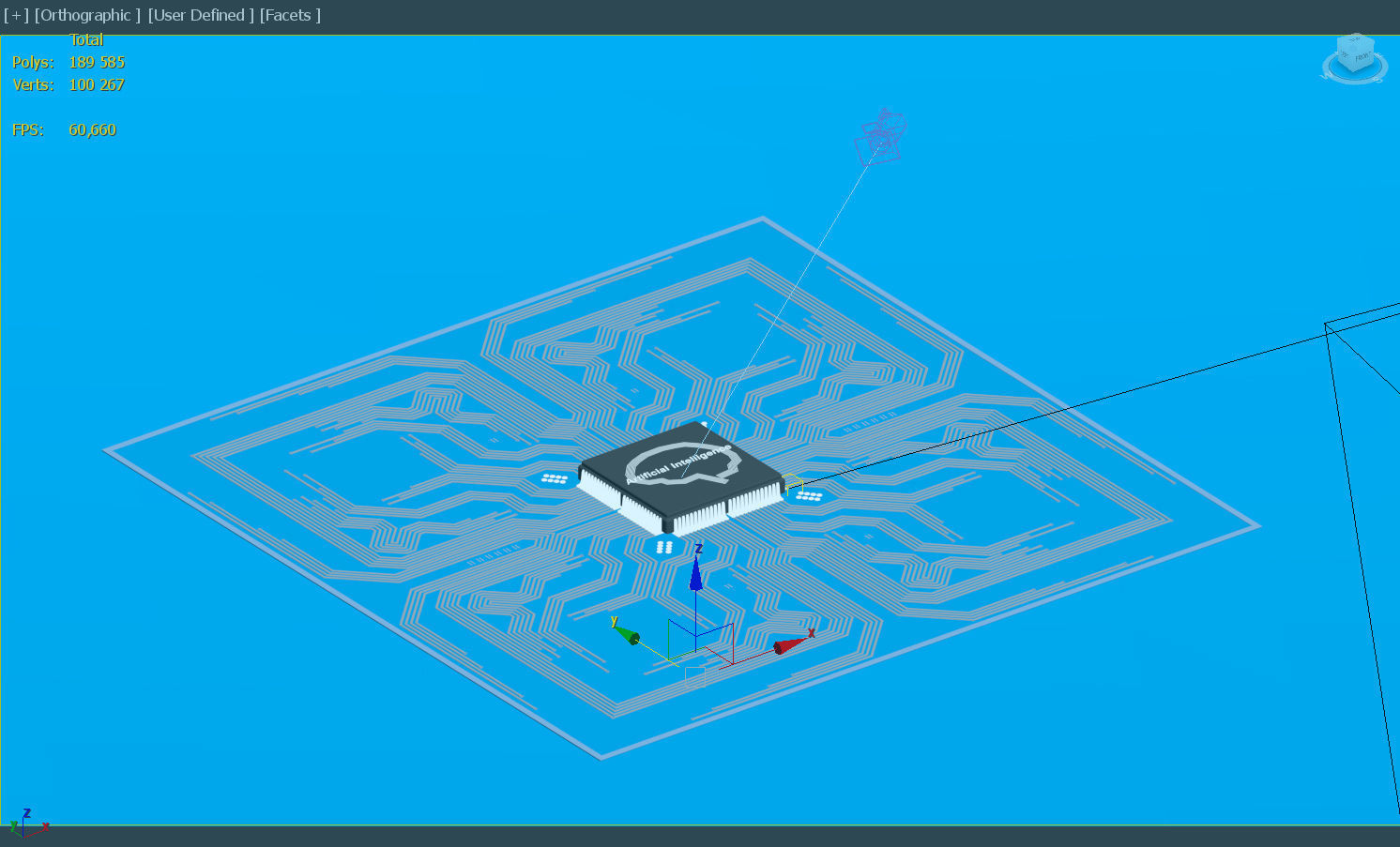The height and width of the screenshot is (847, 1400).
Task: Open the Orthographic point-of-view menu
Action: click(87, 15)
